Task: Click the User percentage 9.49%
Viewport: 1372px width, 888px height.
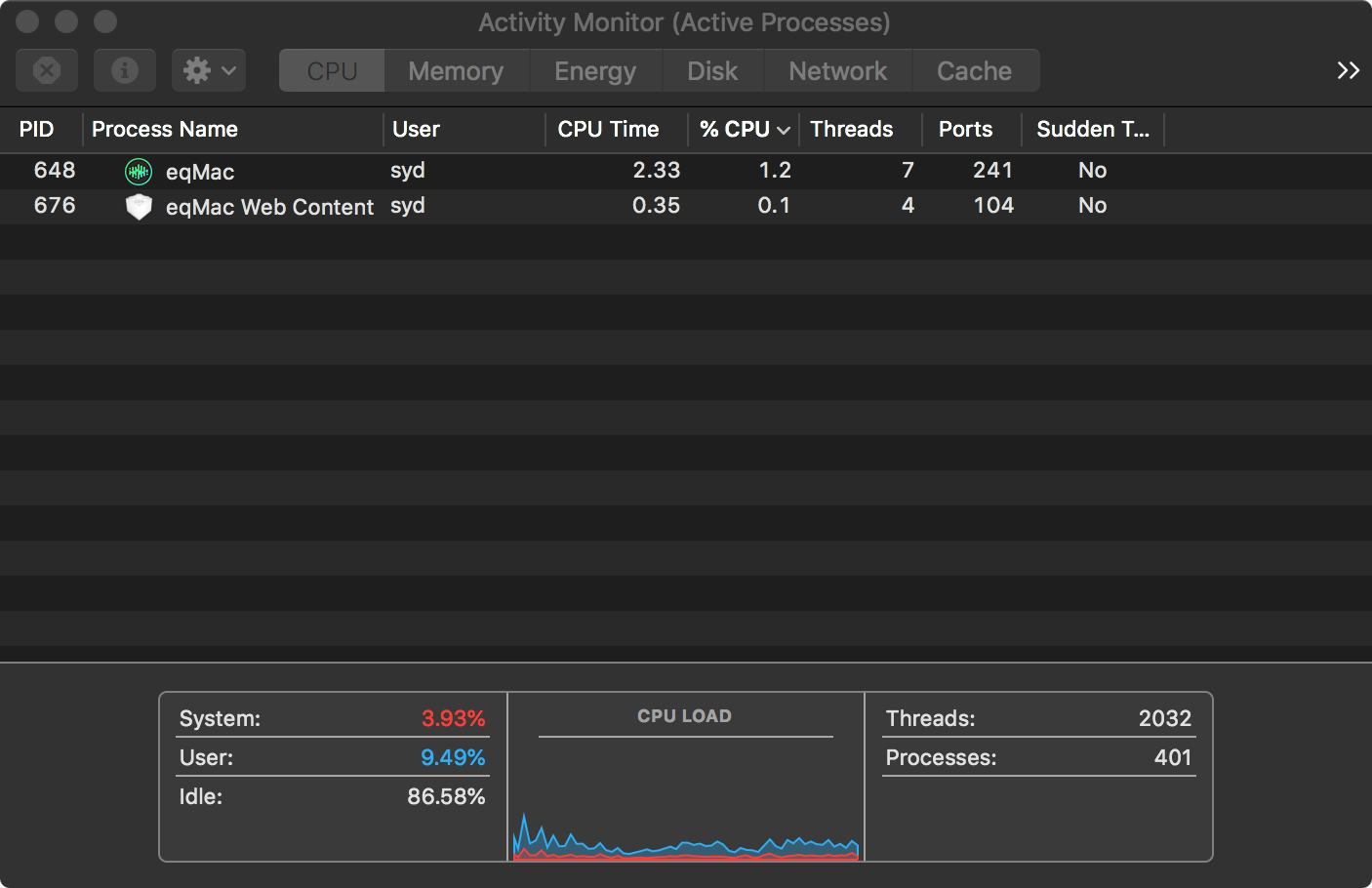Action: pyautogui.click(x=453, y=757)
